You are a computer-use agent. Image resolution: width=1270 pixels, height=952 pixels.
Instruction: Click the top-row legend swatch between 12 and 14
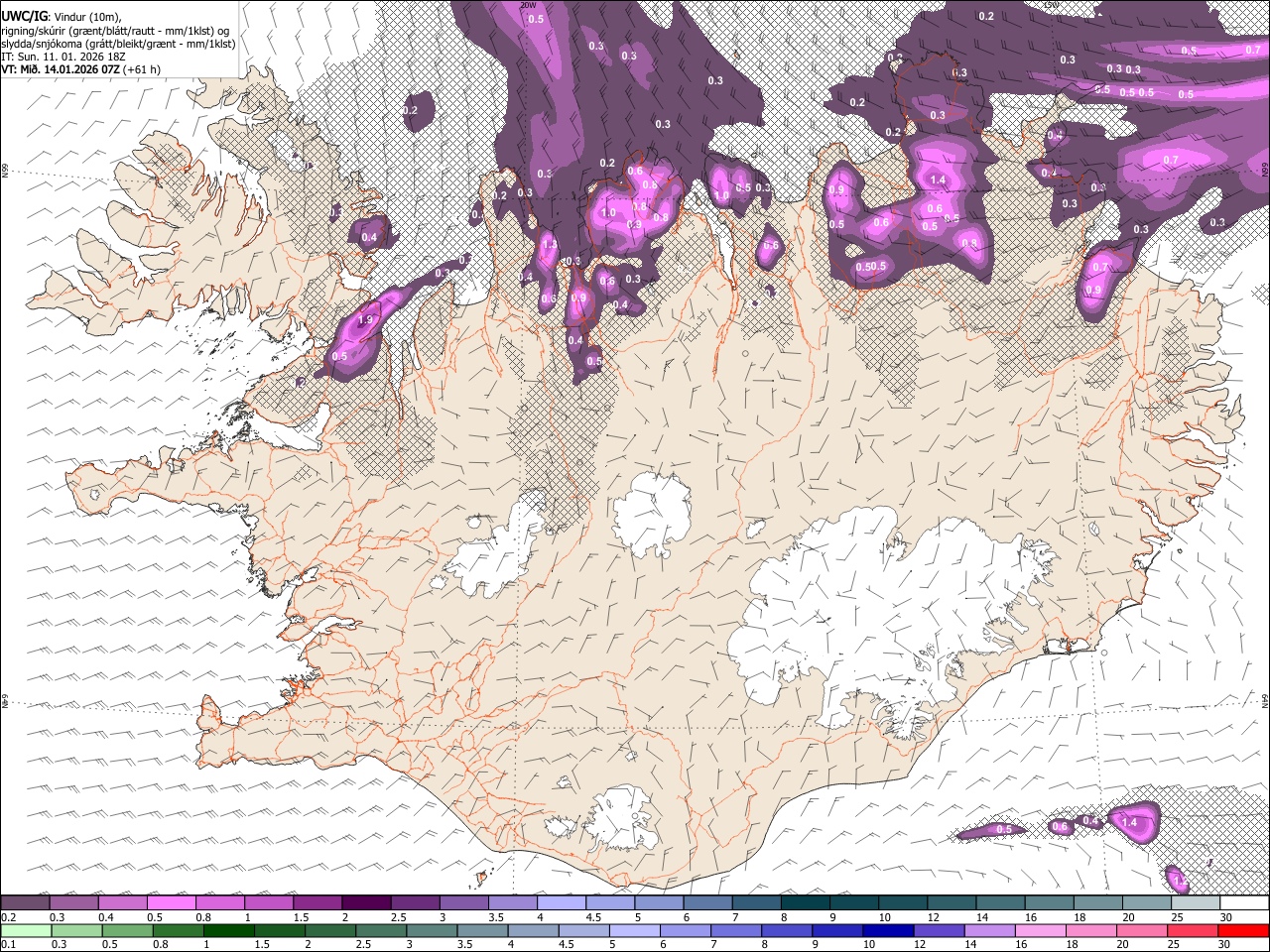pyautogui.click(x=951, y=902)
